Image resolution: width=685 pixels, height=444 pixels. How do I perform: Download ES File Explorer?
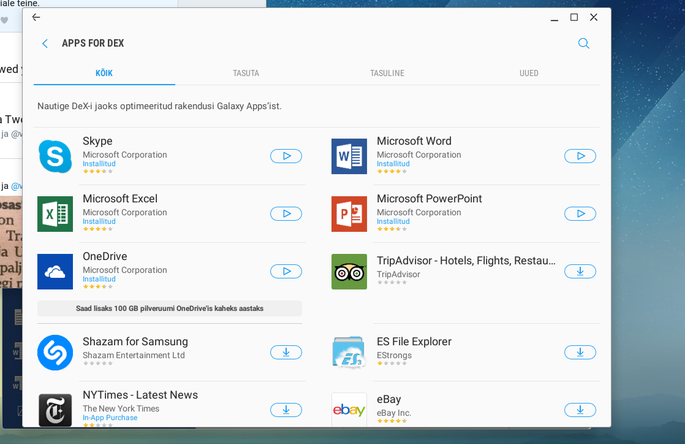point(580,352)
